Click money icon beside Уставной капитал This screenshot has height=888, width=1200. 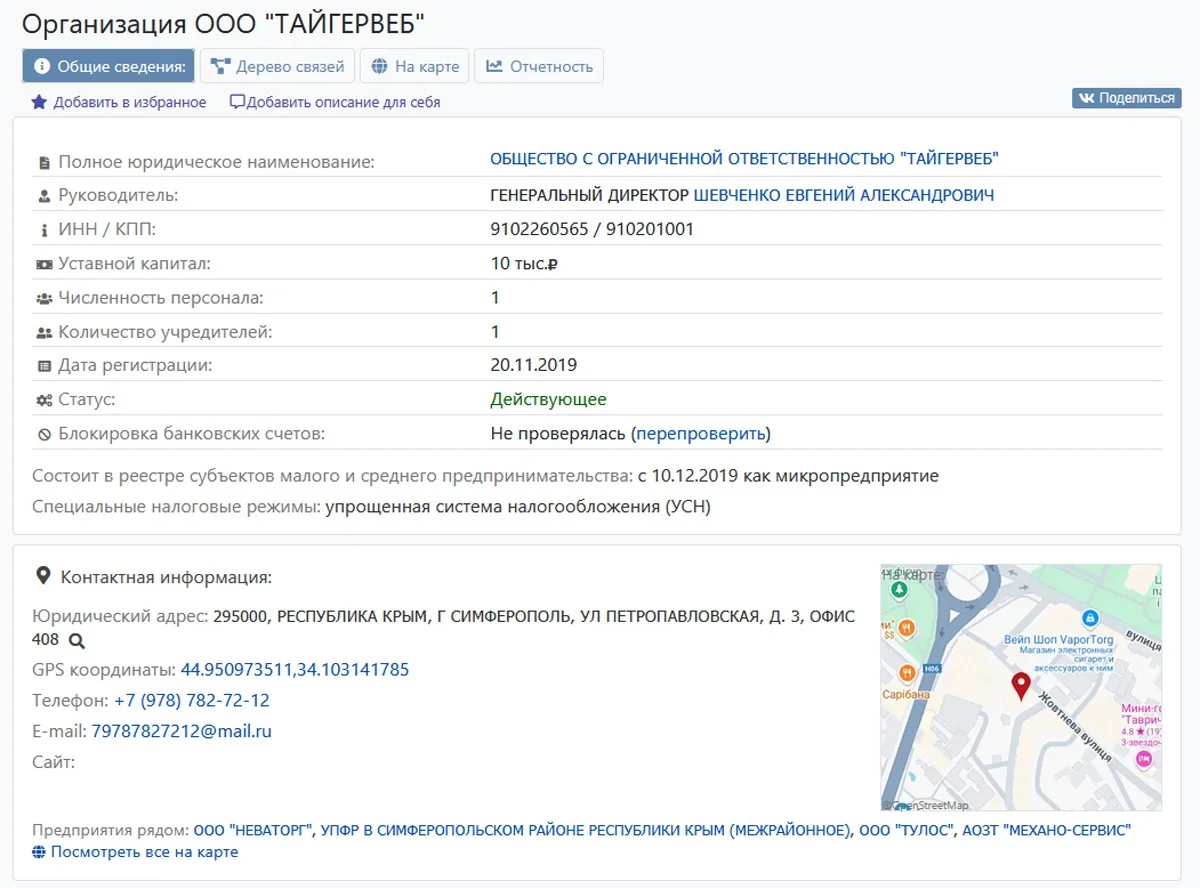pyautogui.click(x=44, y=264)
